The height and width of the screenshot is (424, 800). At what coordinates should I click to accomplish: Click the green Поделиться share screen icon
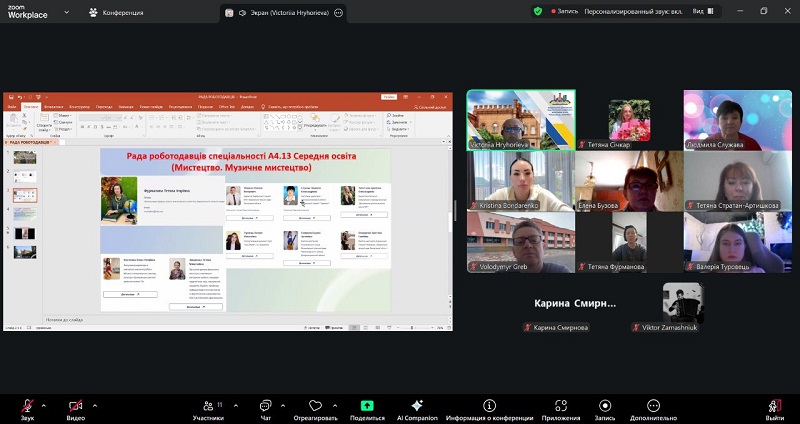(x=367, y=405)
